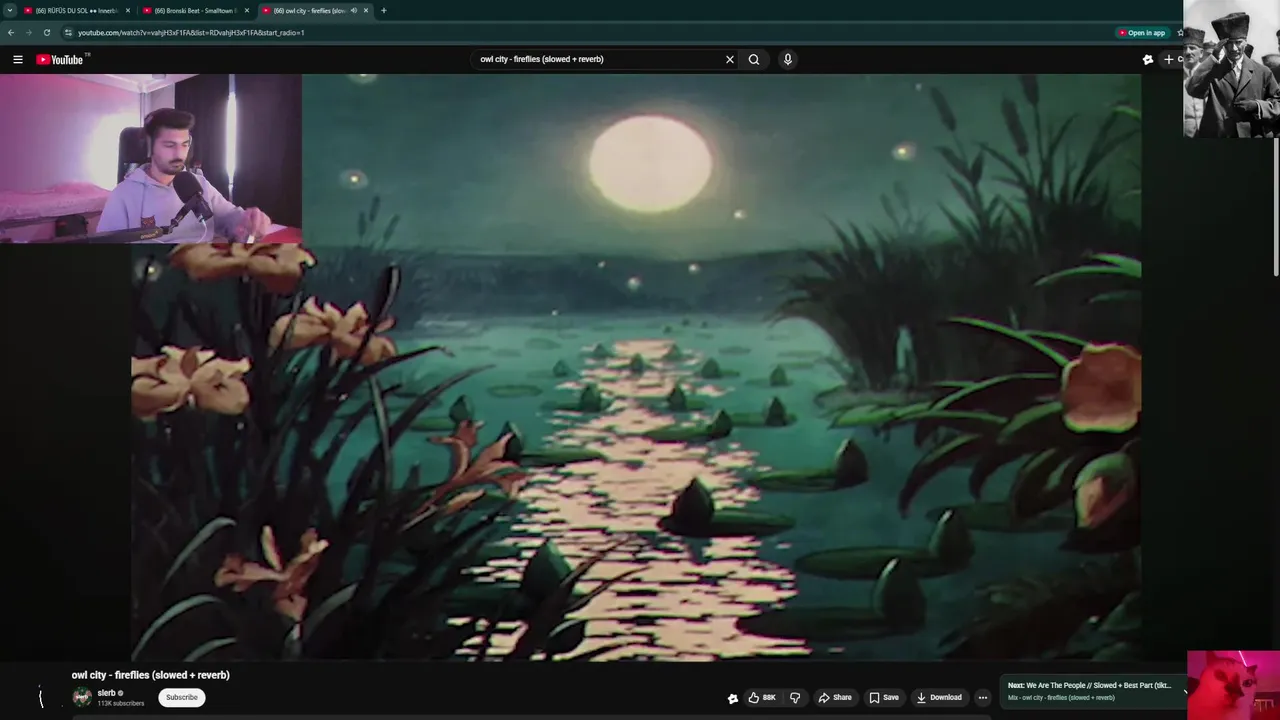The height and width of the screenshot is (720, 1280).
Task: Click Mix - owl city playlist label
Action: pyautogui.click(x=1061, y=697)
